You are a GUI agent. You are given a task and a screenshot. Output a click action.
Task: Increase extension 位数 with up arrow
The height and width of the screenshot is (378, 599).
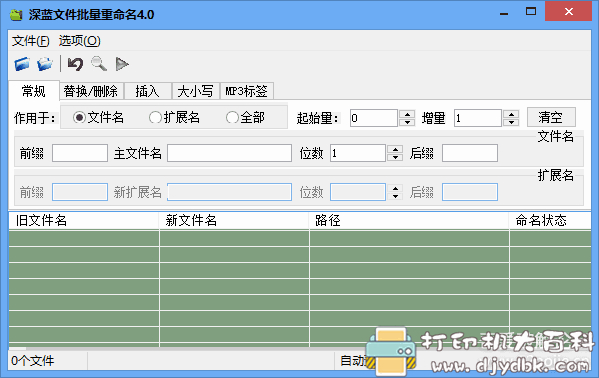395,188
